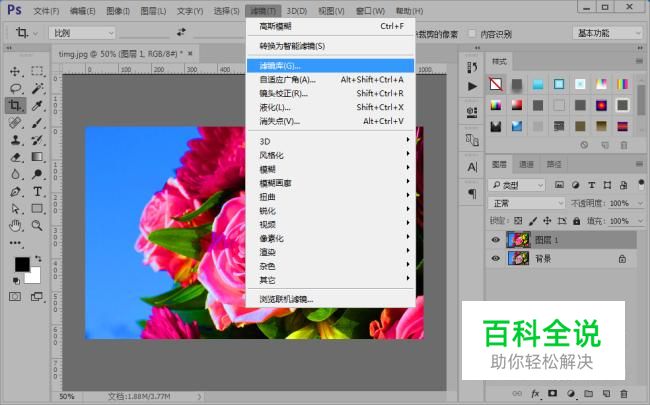
Task: Create new group via folder icon
Action: [588, 393]
